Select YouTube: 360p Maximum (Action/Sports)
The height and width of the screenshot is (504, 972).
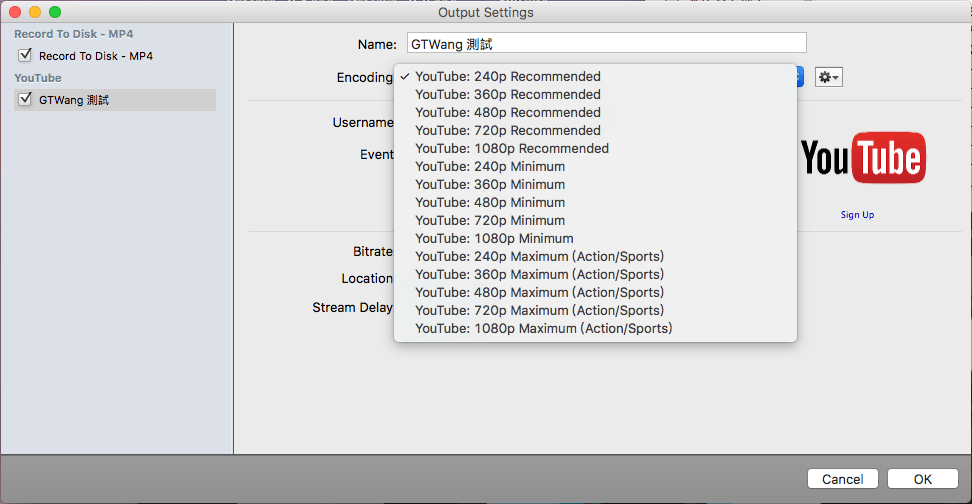coord(539,275)
